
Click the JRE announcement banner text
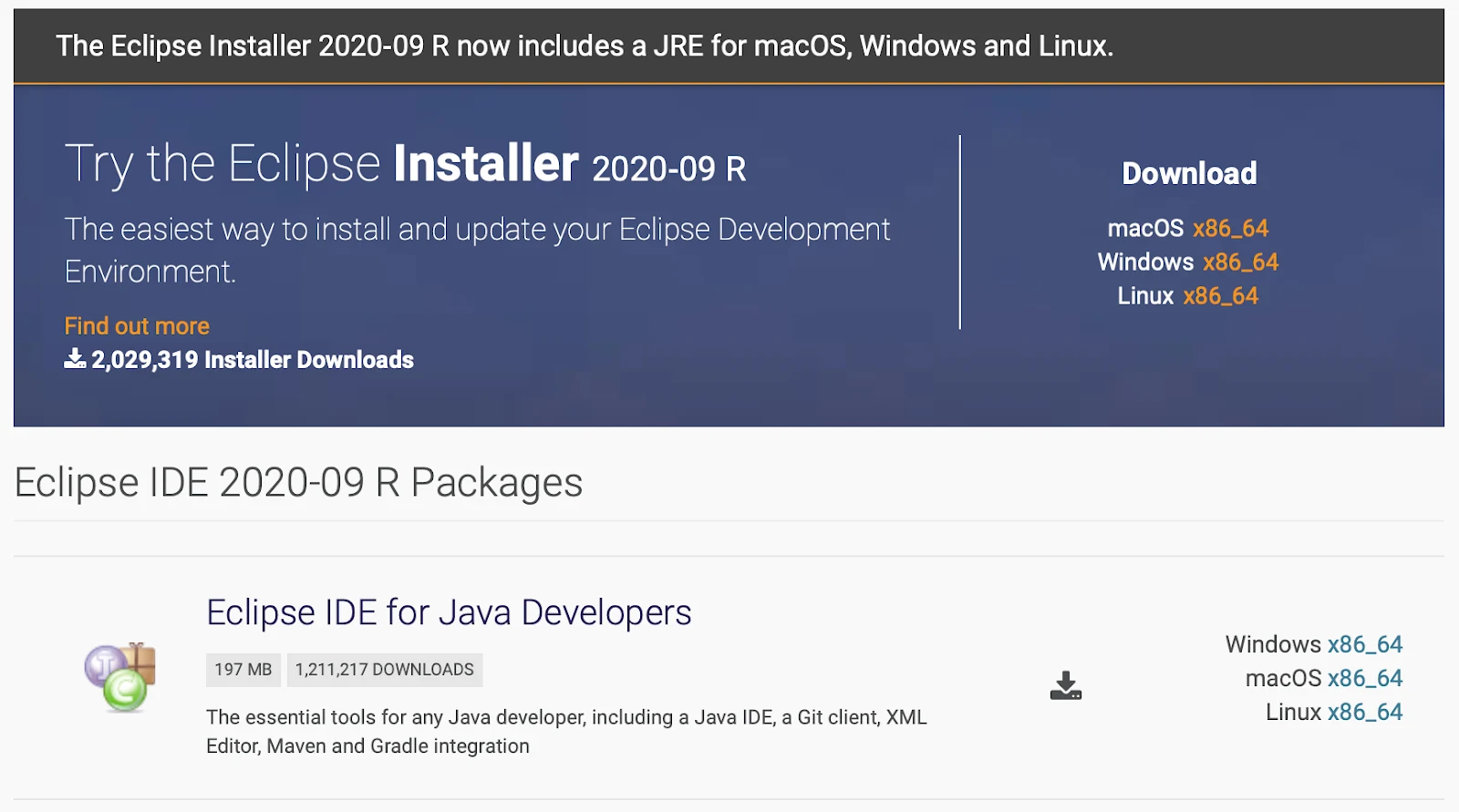coord(585,46)
